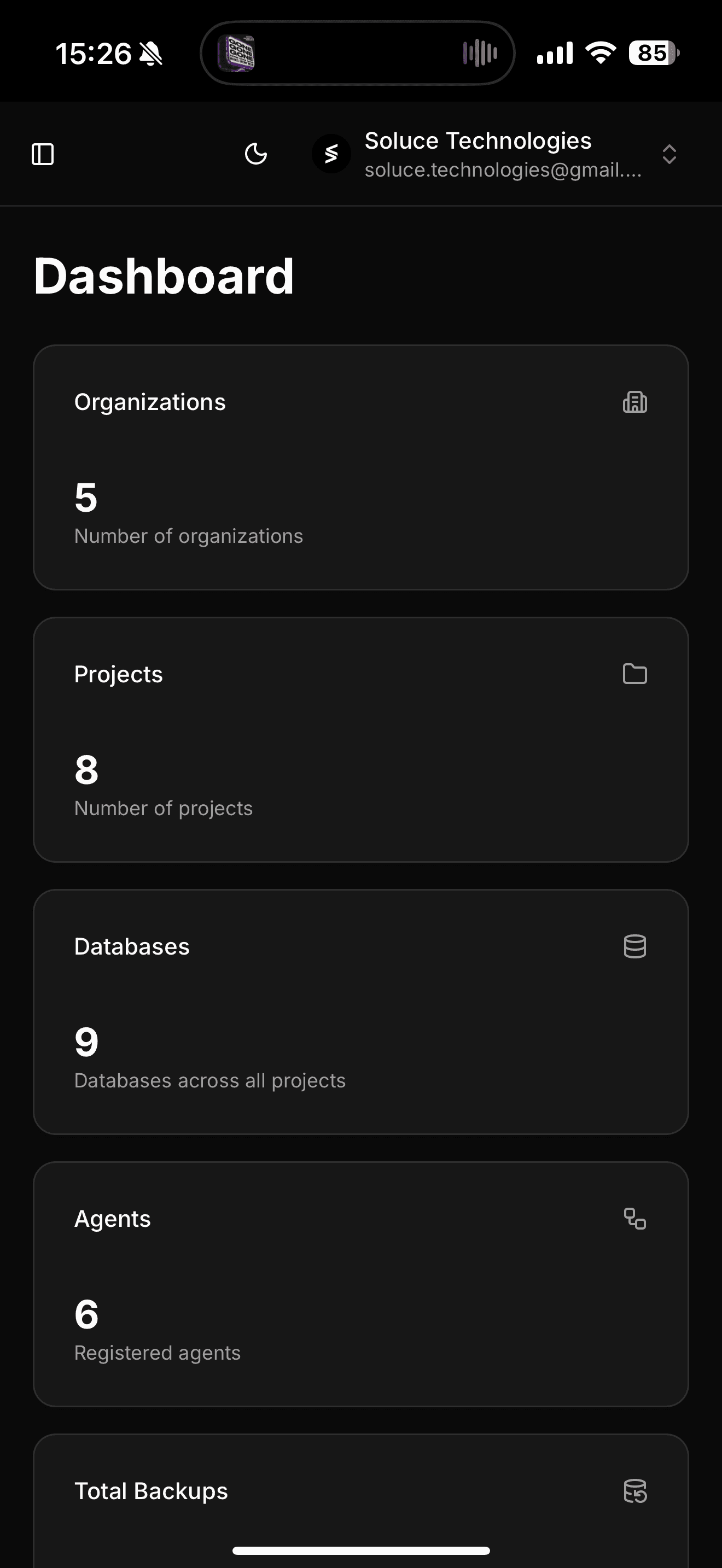
Task: Select the Agents card title
Action: click(x=112, y=1219)
